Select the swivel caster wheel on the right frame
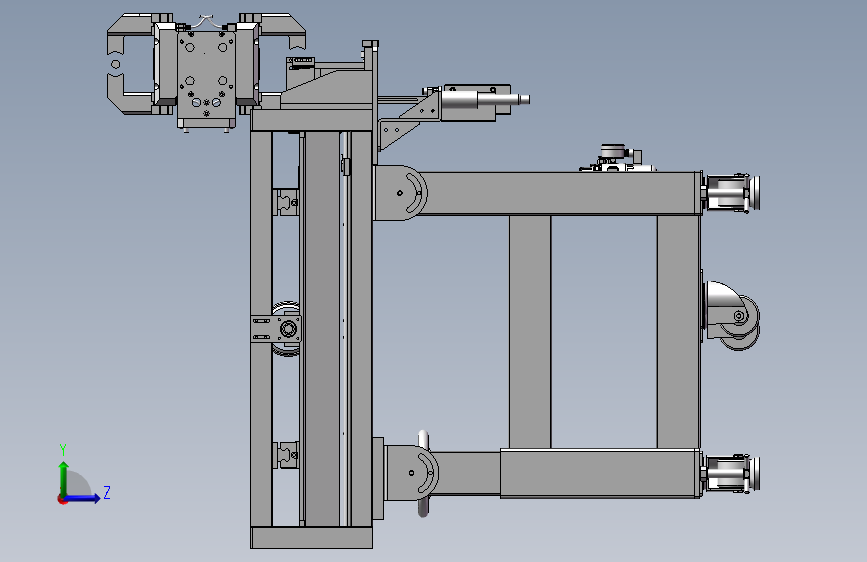The height and width of the screenshot is (562, 867). point(732,315)
